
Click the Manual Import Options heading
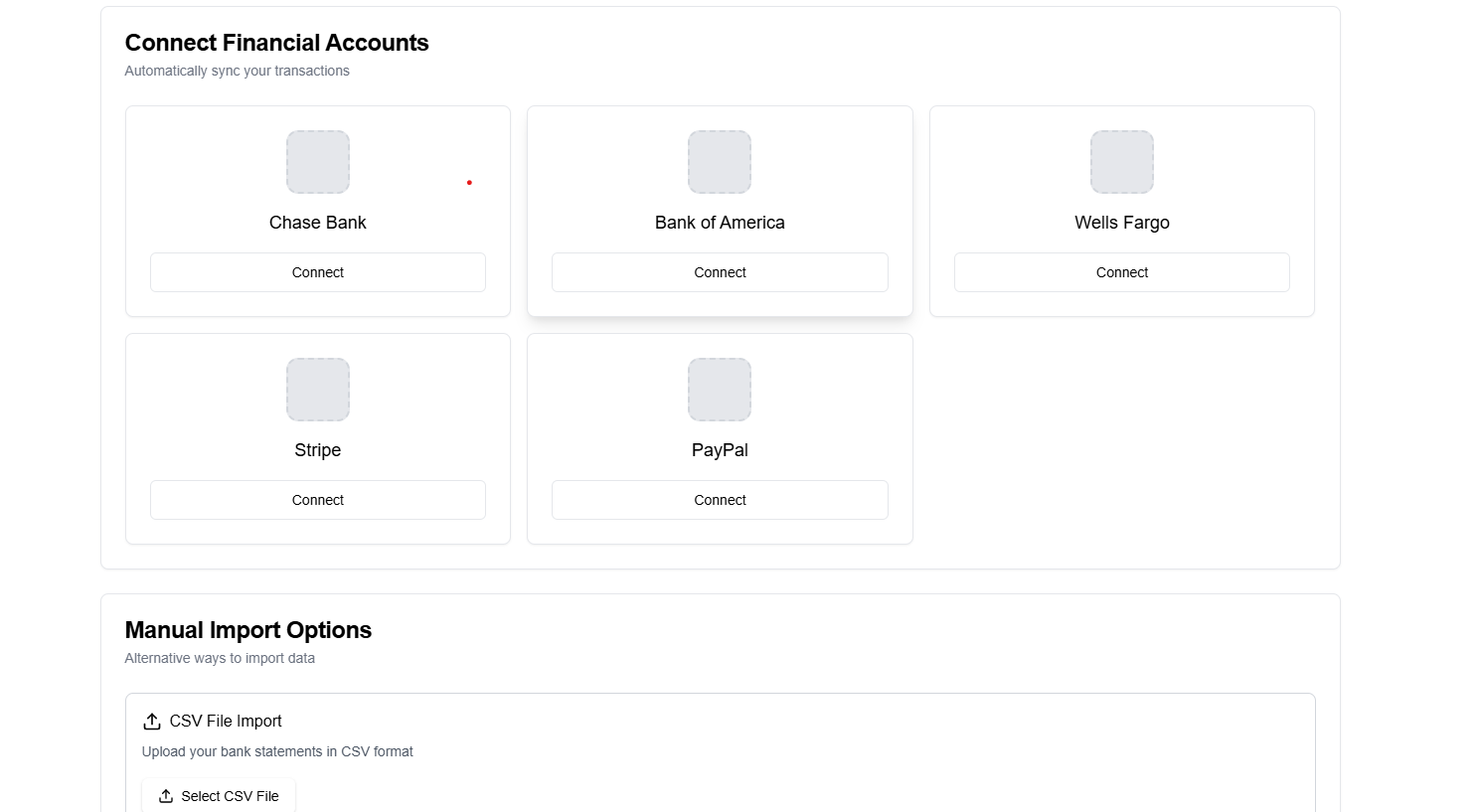(248, 630)
